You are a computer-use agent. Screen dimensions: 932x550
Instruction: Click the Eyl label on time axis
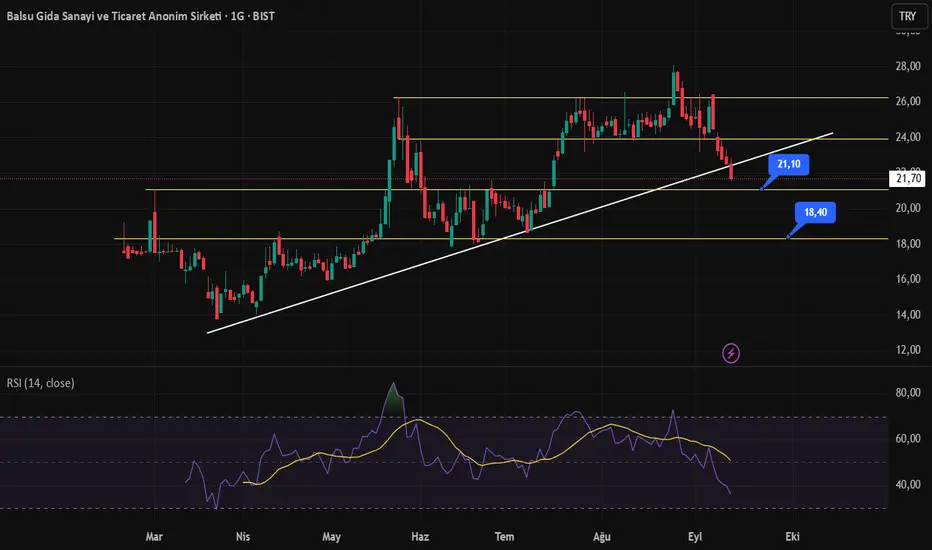pos(695,536)
